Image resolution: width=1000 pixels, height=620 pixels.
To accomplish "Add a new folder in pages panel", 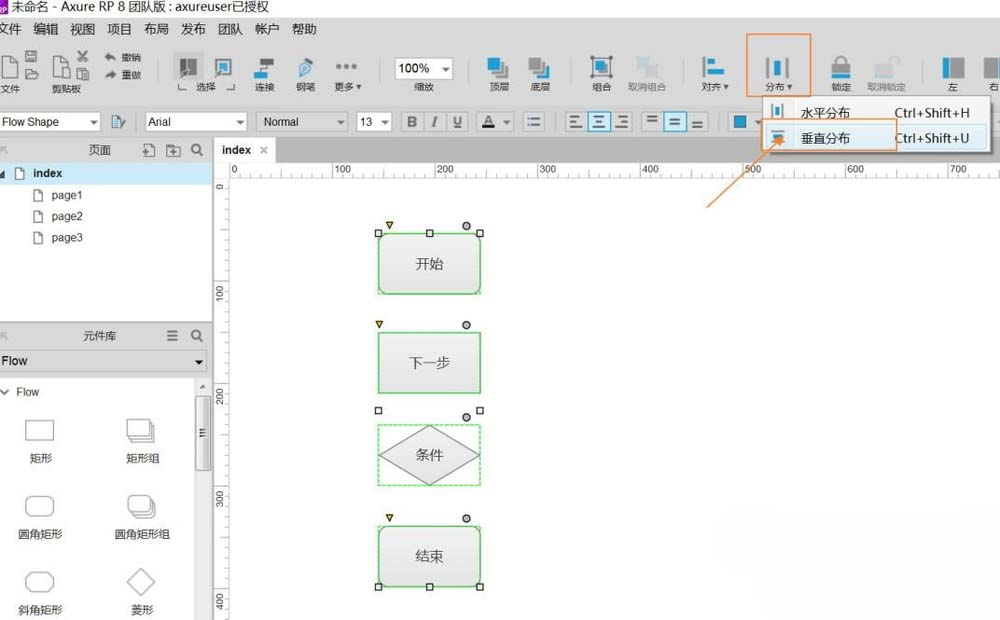I will (173, 150).
